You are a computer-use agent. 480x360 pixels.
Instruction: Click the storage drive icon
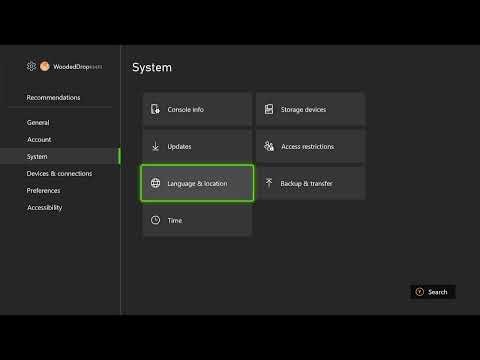coord(269,109)
